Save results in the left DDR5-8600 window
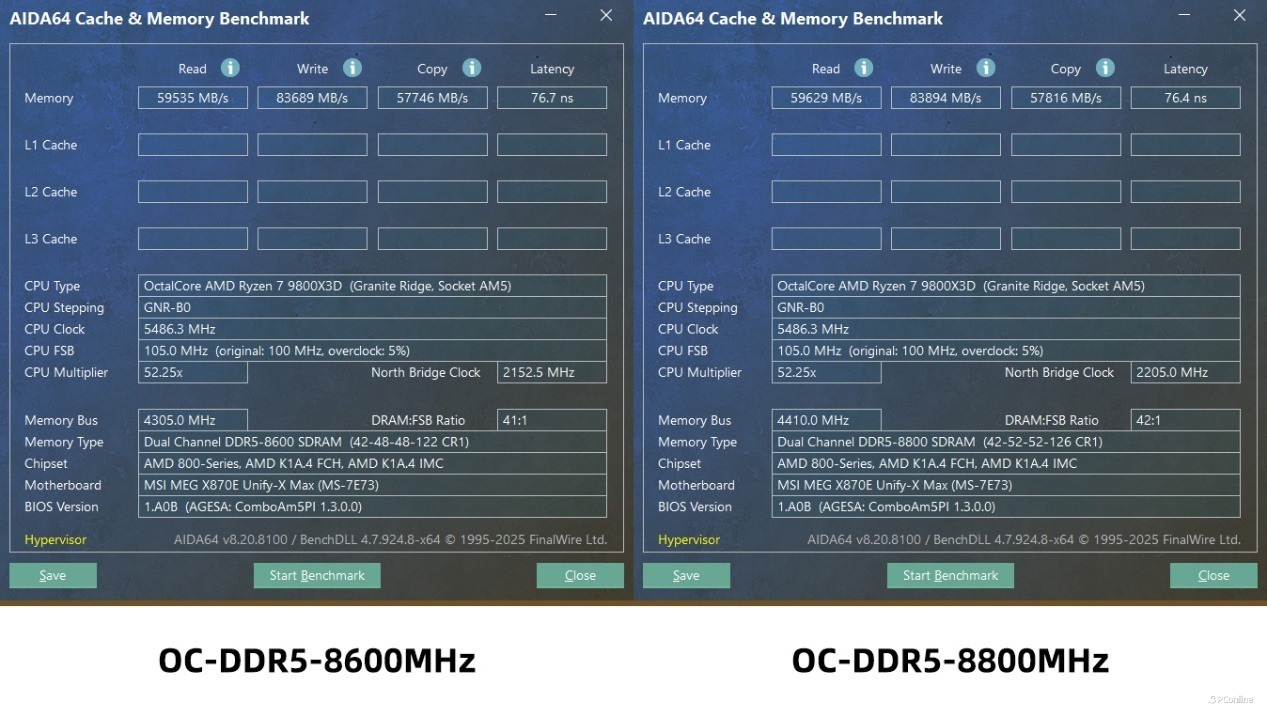The width and height of the screenshot is (1267, 717). click(53, 575)
